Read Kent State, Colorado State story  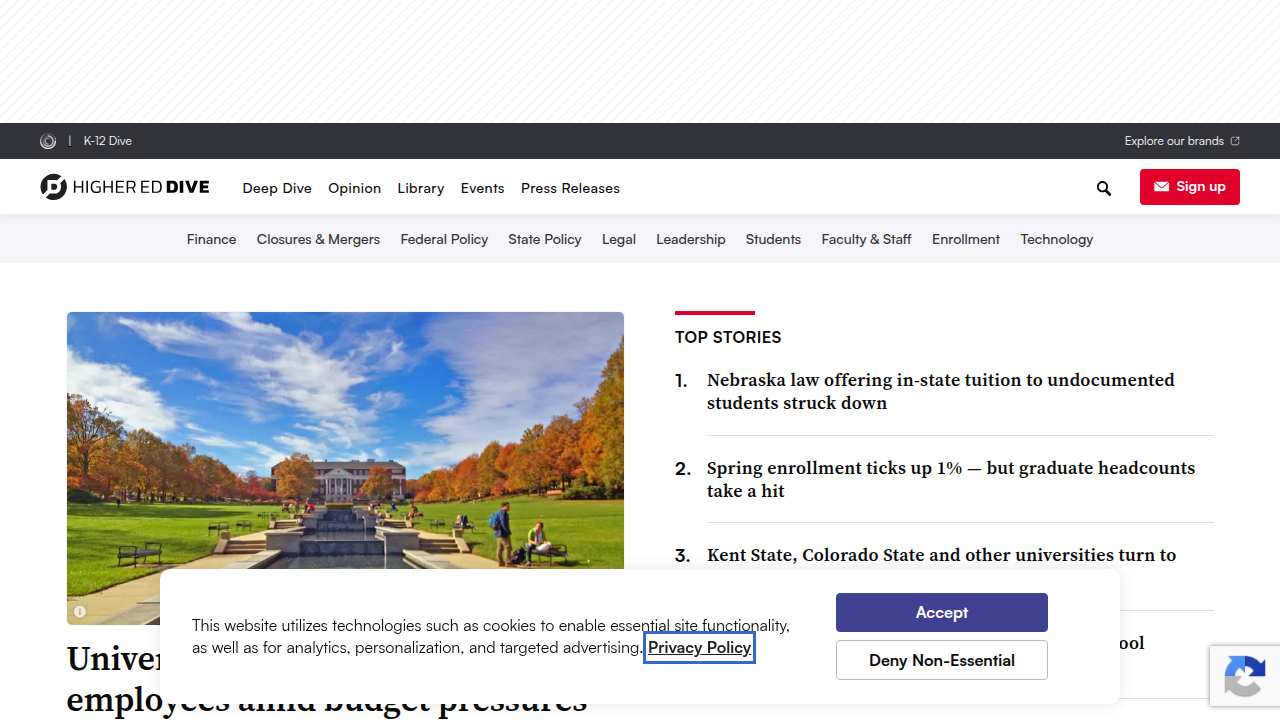click(x=941, y=555)
